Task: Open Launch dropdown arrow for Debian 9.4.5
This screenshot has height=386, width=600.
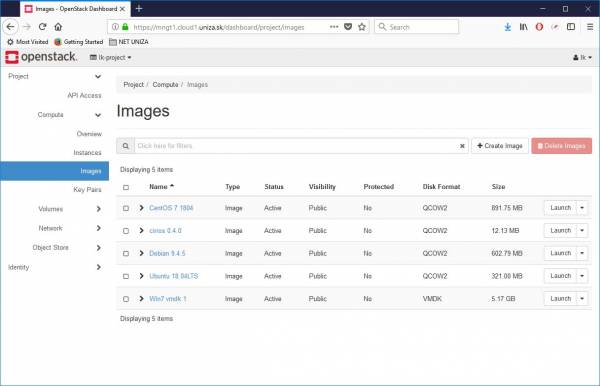Action: [582, 253]
